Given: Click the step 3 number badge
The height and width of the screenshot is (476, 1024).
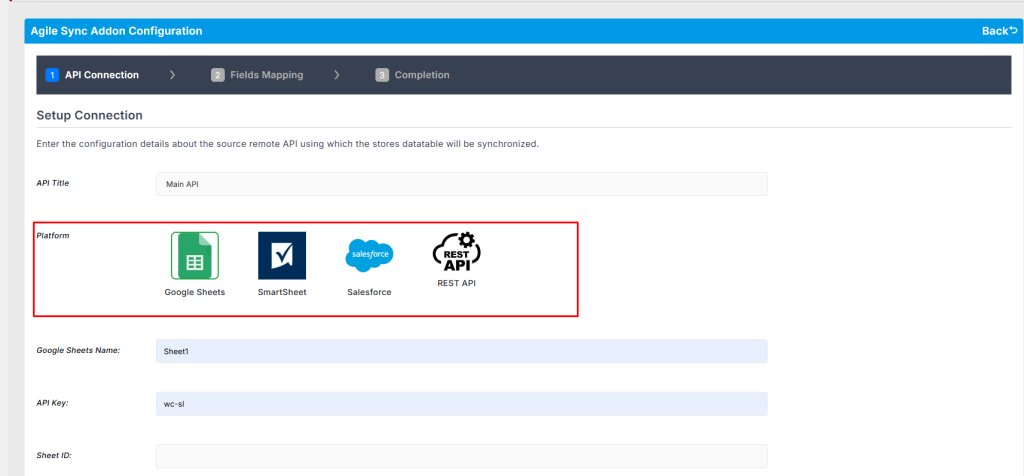Looking at the screenshot, I should [x=381, y=75].
